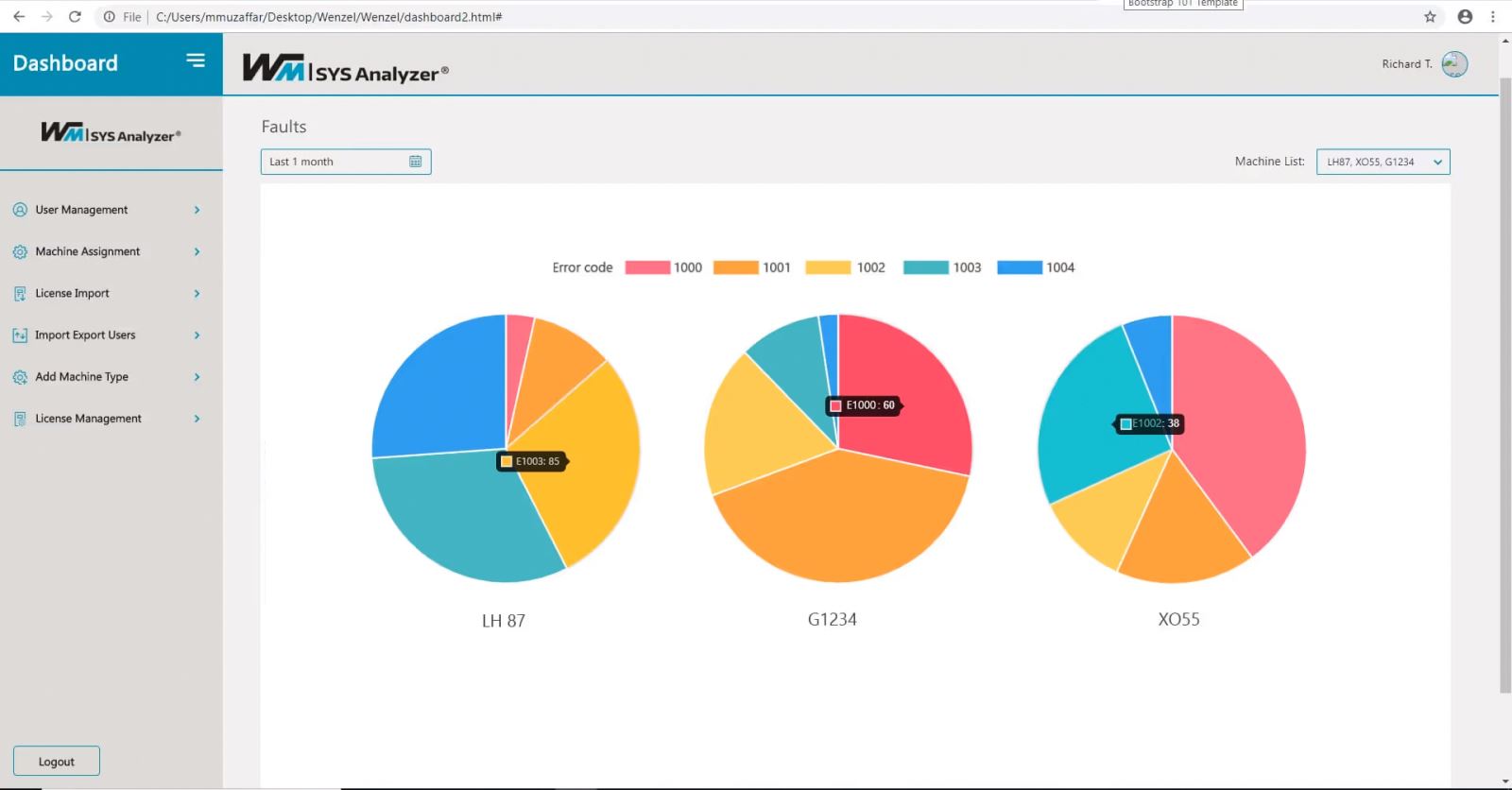
Task: Toggle error code 1001 legend item
Action: click(x=752, y=267)
